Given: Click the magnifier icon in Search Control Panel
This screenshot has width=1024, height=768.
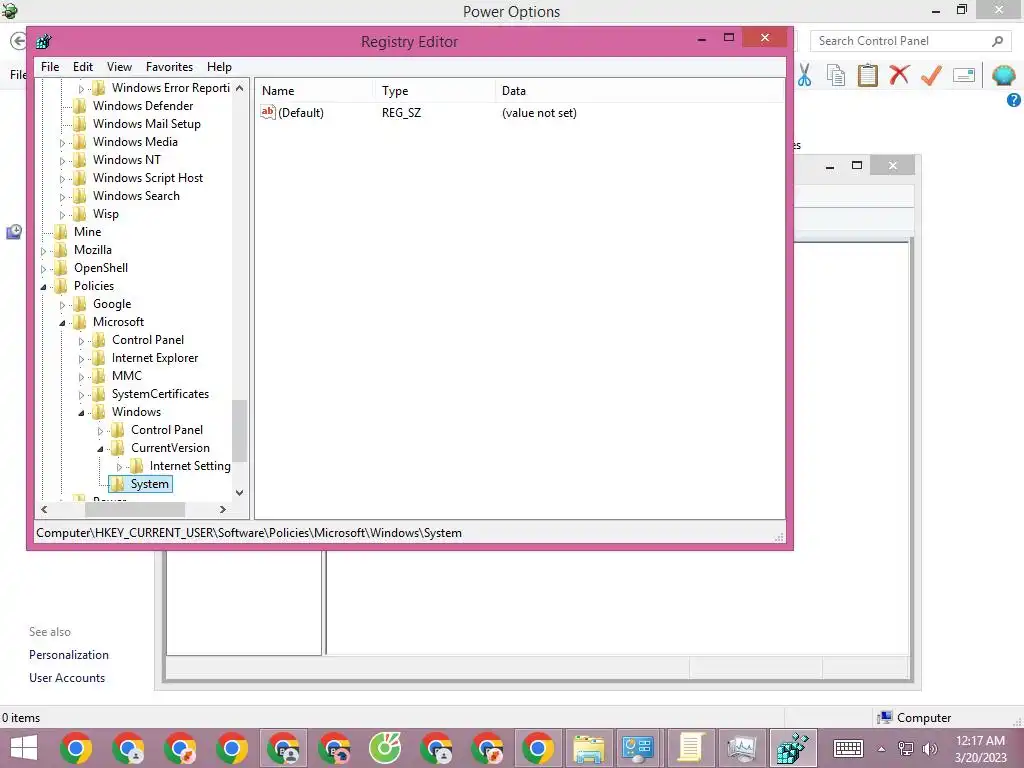Looking at the screenshot, I should pos(997,41).
